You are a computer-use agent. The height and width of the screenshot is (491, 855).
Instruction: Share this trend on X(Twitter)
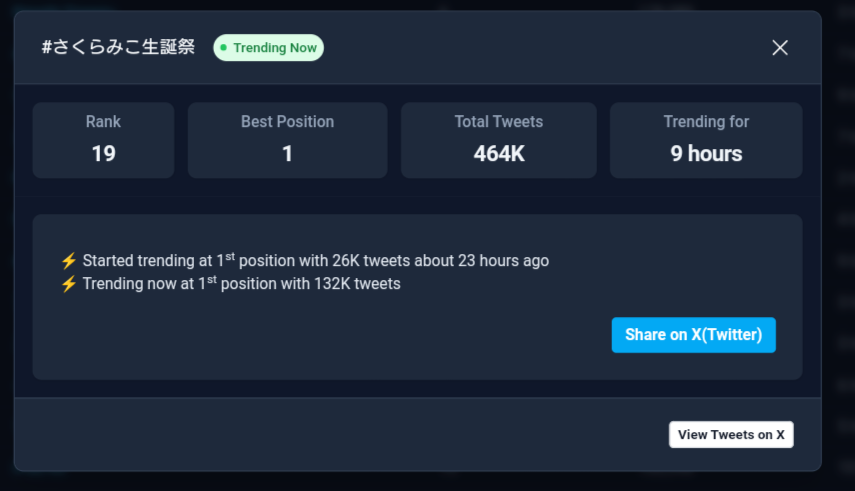693,335
